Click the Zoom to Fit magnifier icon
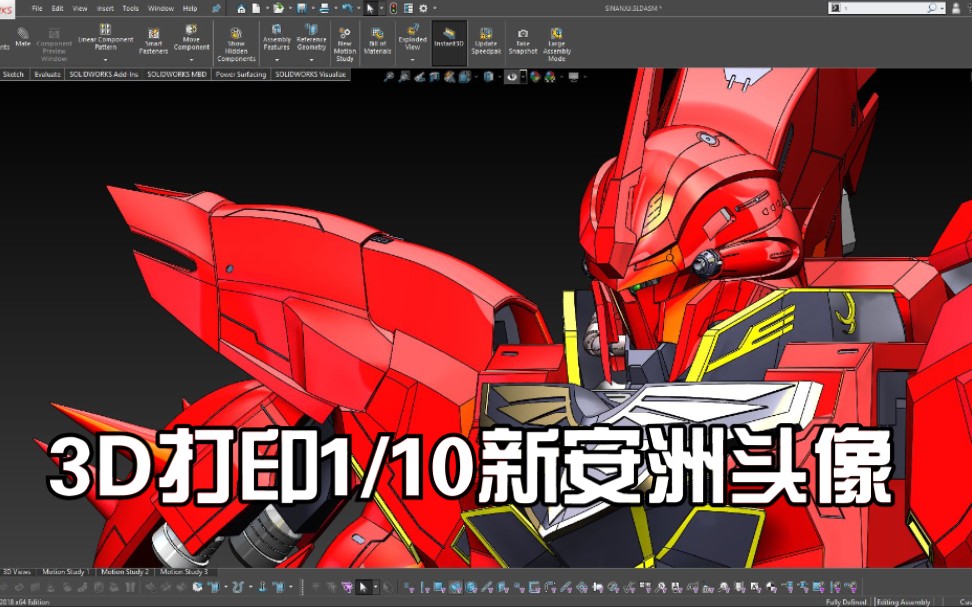Image resolution: width=972 pixels, height=607 pixels. 389,77
